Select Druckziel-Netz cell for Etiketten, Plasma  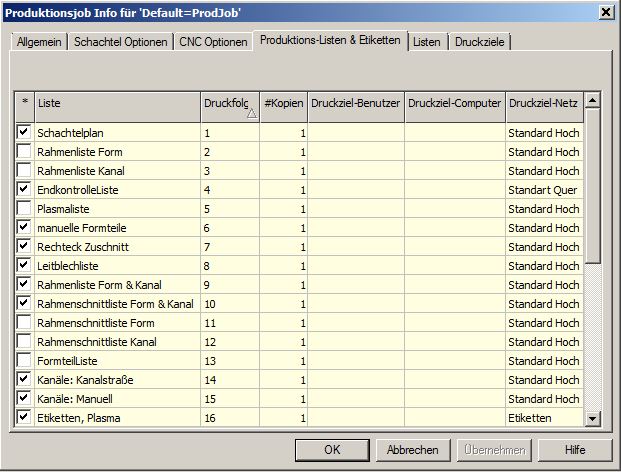543,418
